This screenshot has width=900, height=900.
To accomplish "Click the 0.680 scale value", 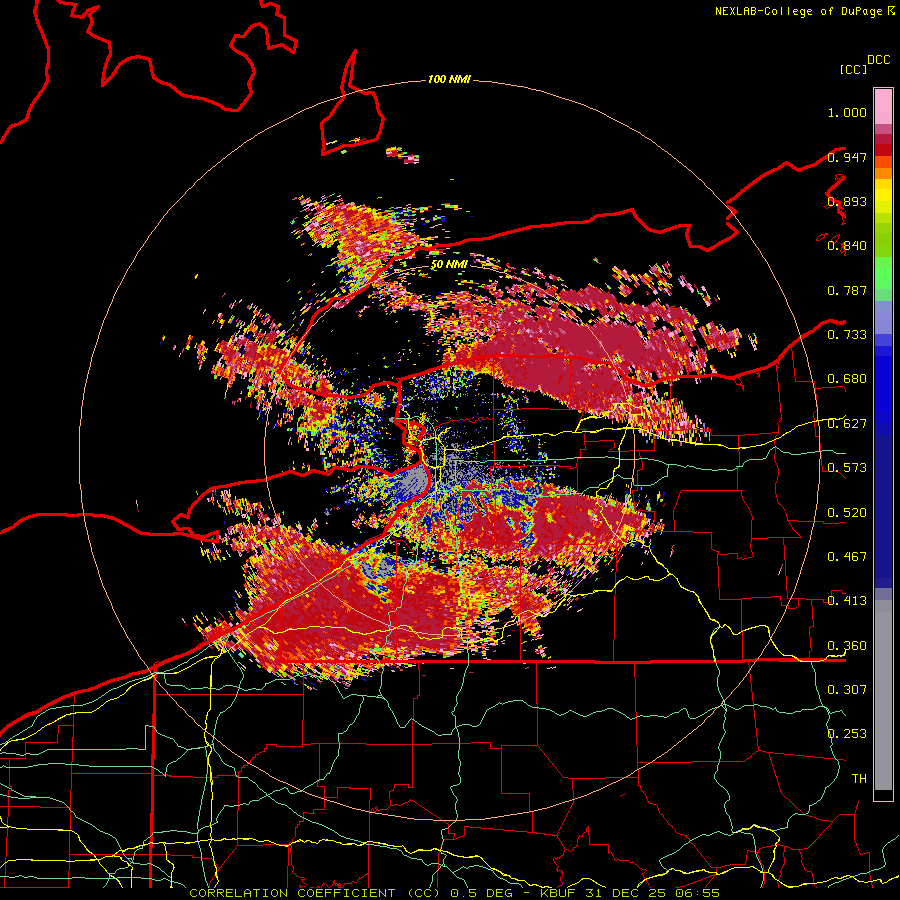I will pyautogui.click(x=847, y=379).
